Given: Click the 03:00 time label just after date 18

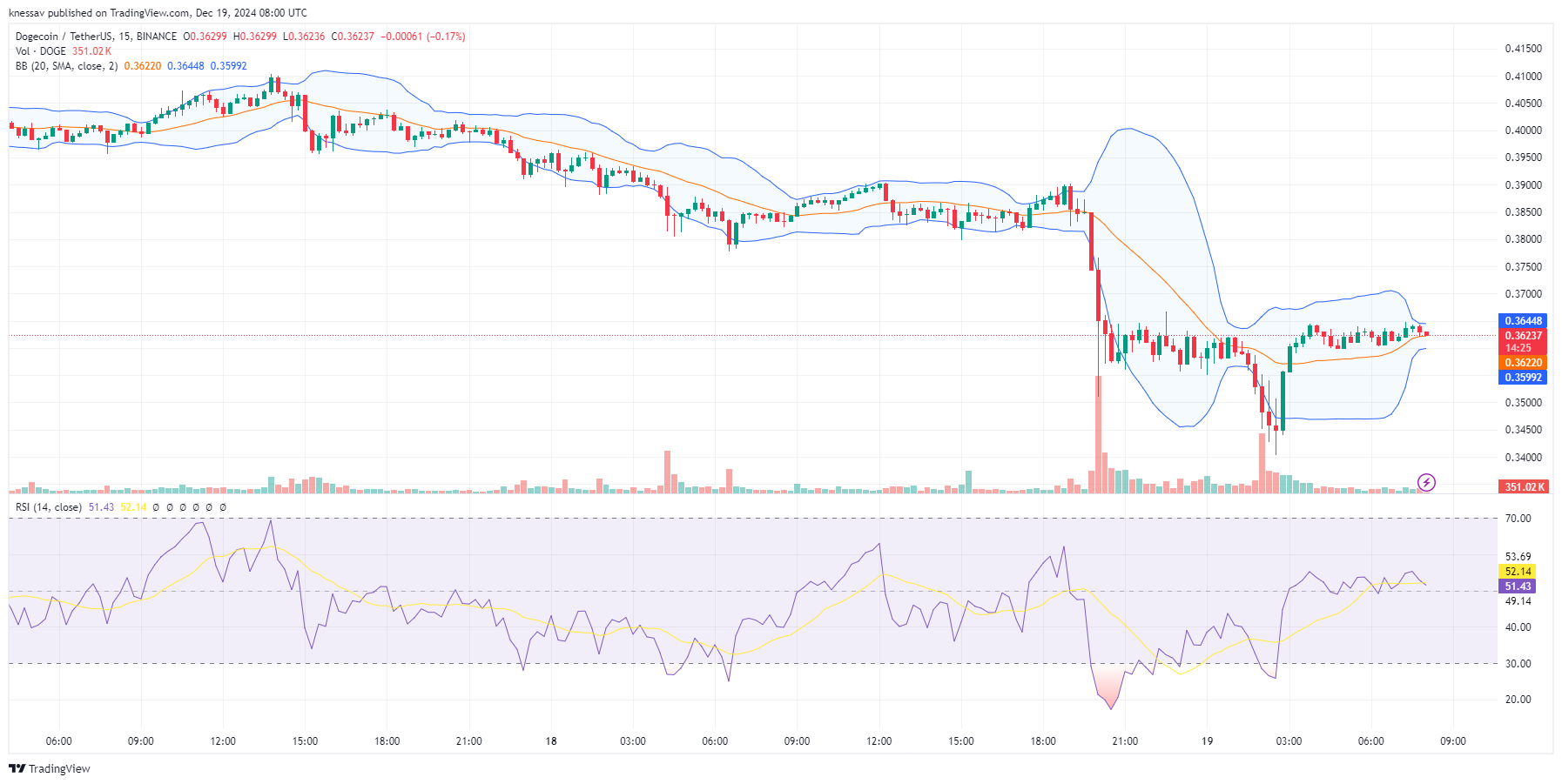Looking at the screenshot, I should point(633,741).
